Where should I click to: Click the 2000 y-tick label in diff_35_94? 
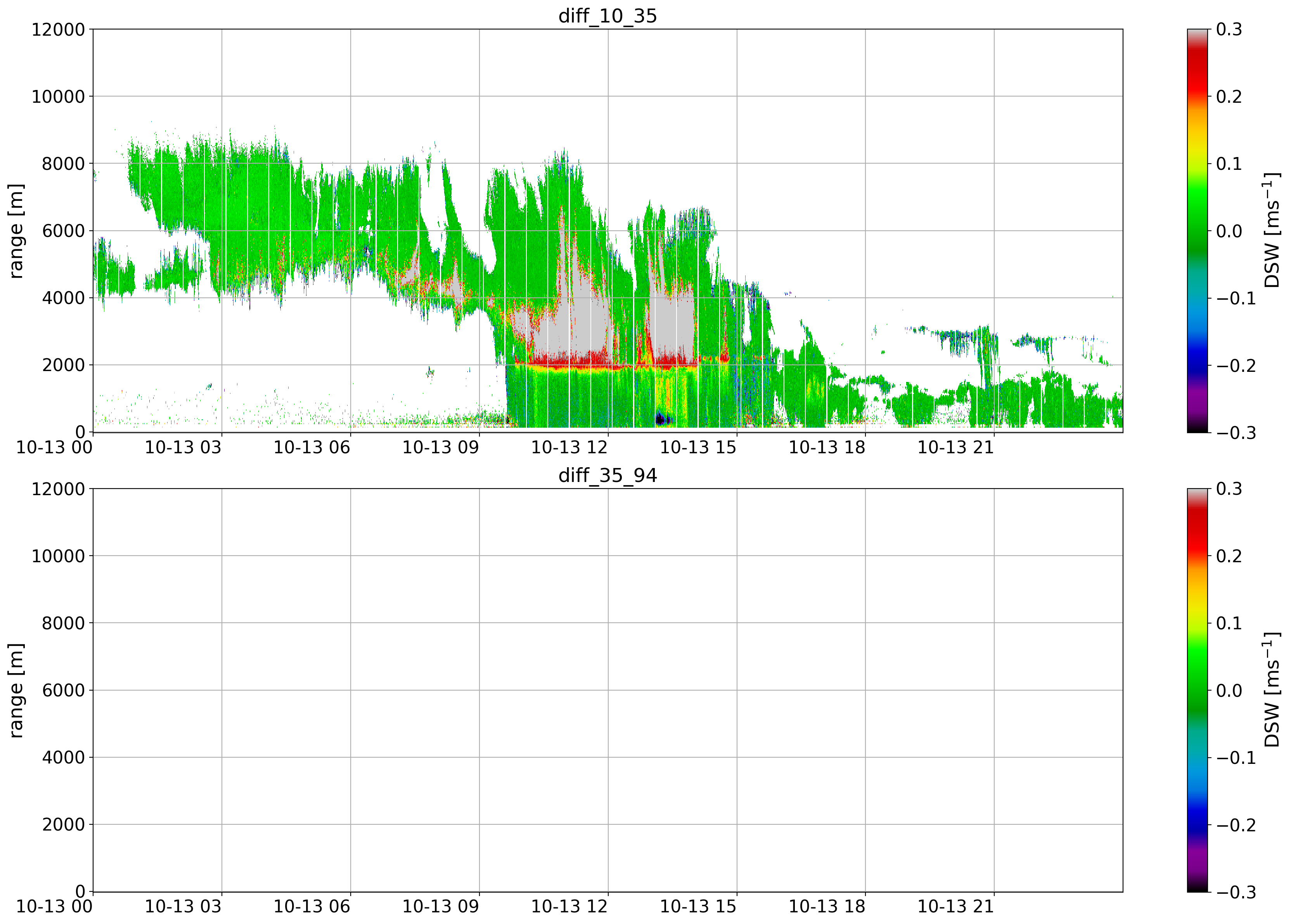pos(63,824)
